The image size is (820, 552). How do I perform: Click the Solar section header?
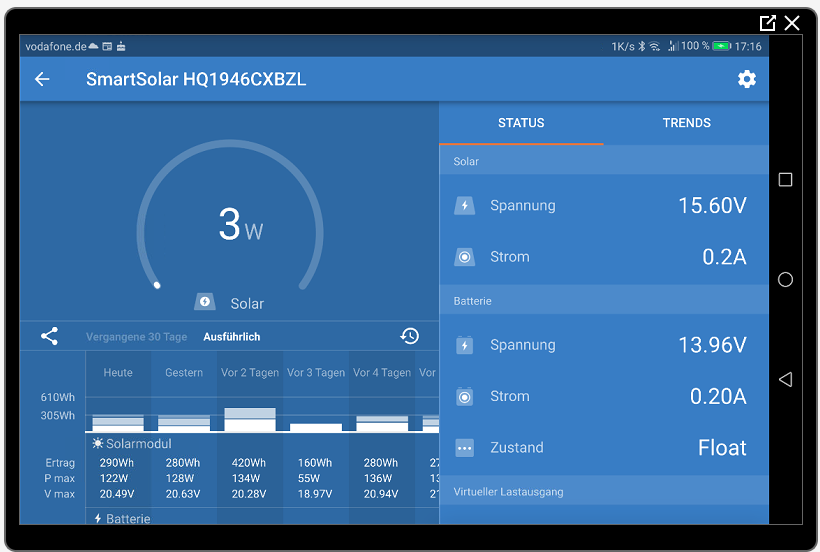pos(604,161)
